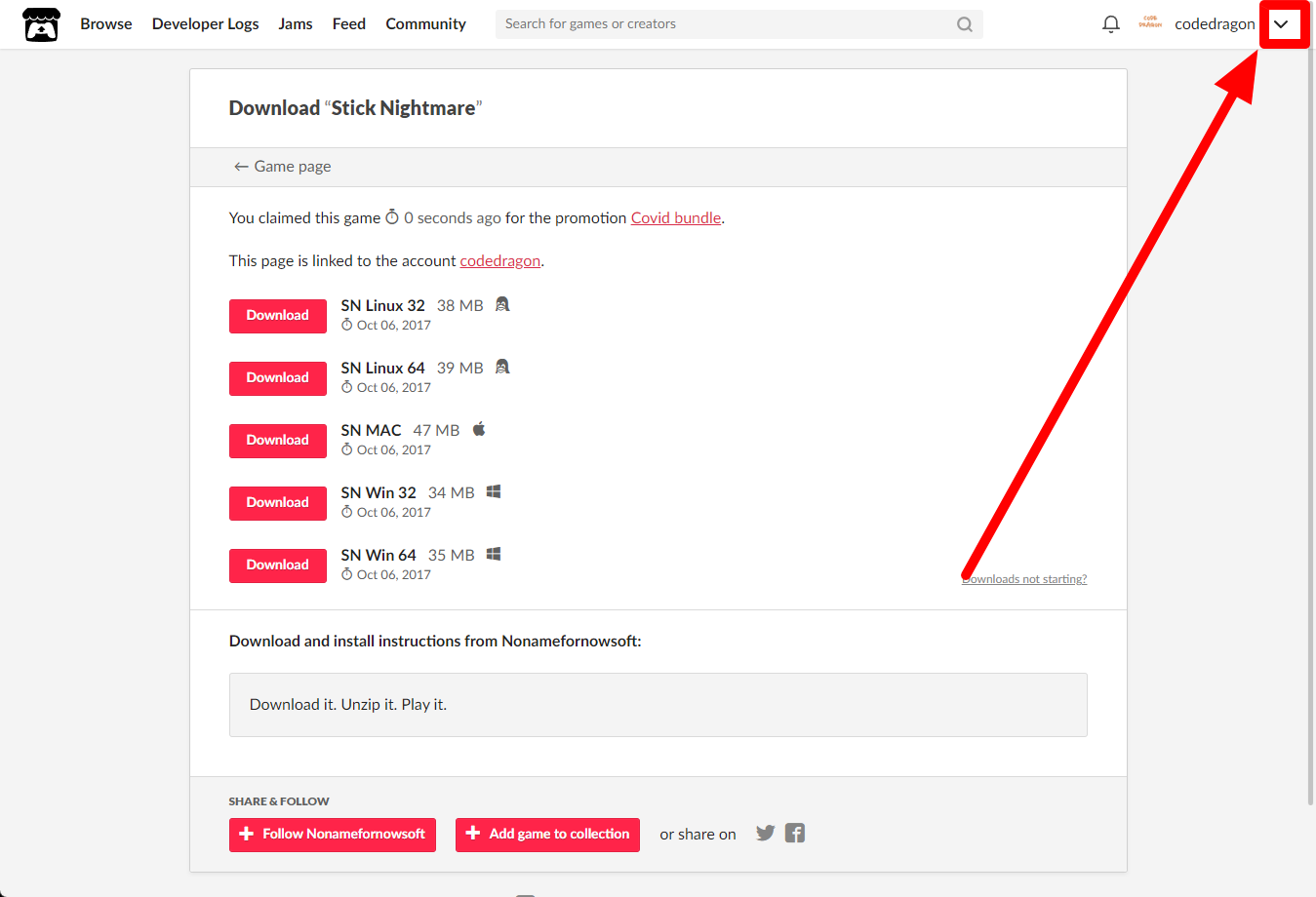Click the Linux penguin icon for SN Linux 32
Image resolution: width=1316 pixels, height=897 pixels.
502,304
